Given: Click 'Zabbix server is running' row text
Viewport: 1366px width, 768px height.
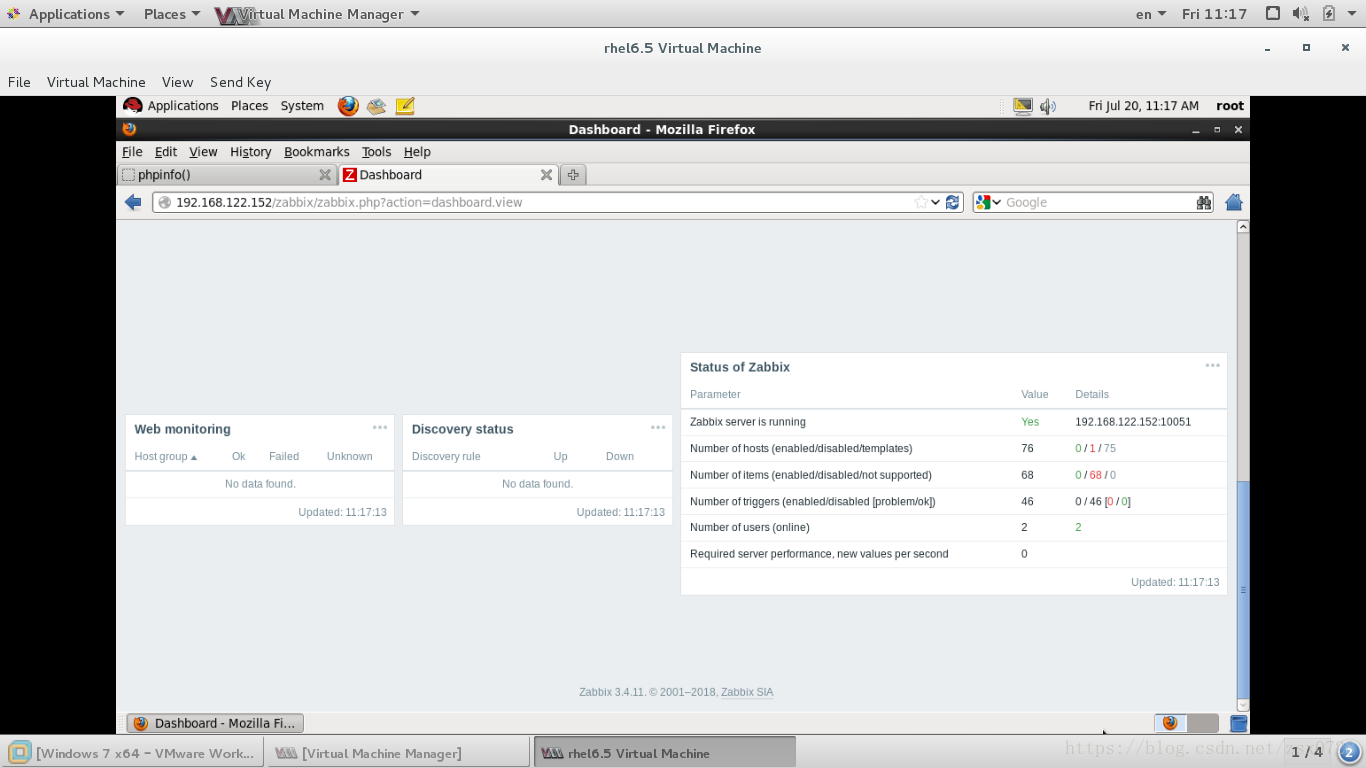Looking at the screenshot, I should pos(748,422).
